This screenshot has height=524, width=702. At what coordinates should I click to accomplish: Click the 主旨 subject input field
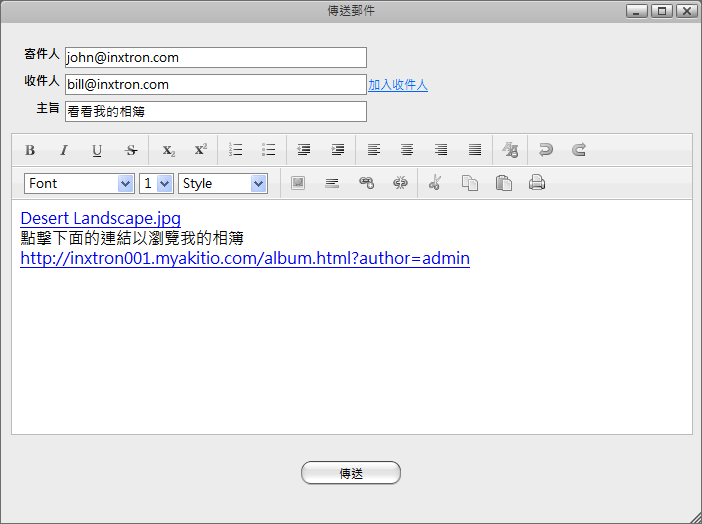coord(215,112)
